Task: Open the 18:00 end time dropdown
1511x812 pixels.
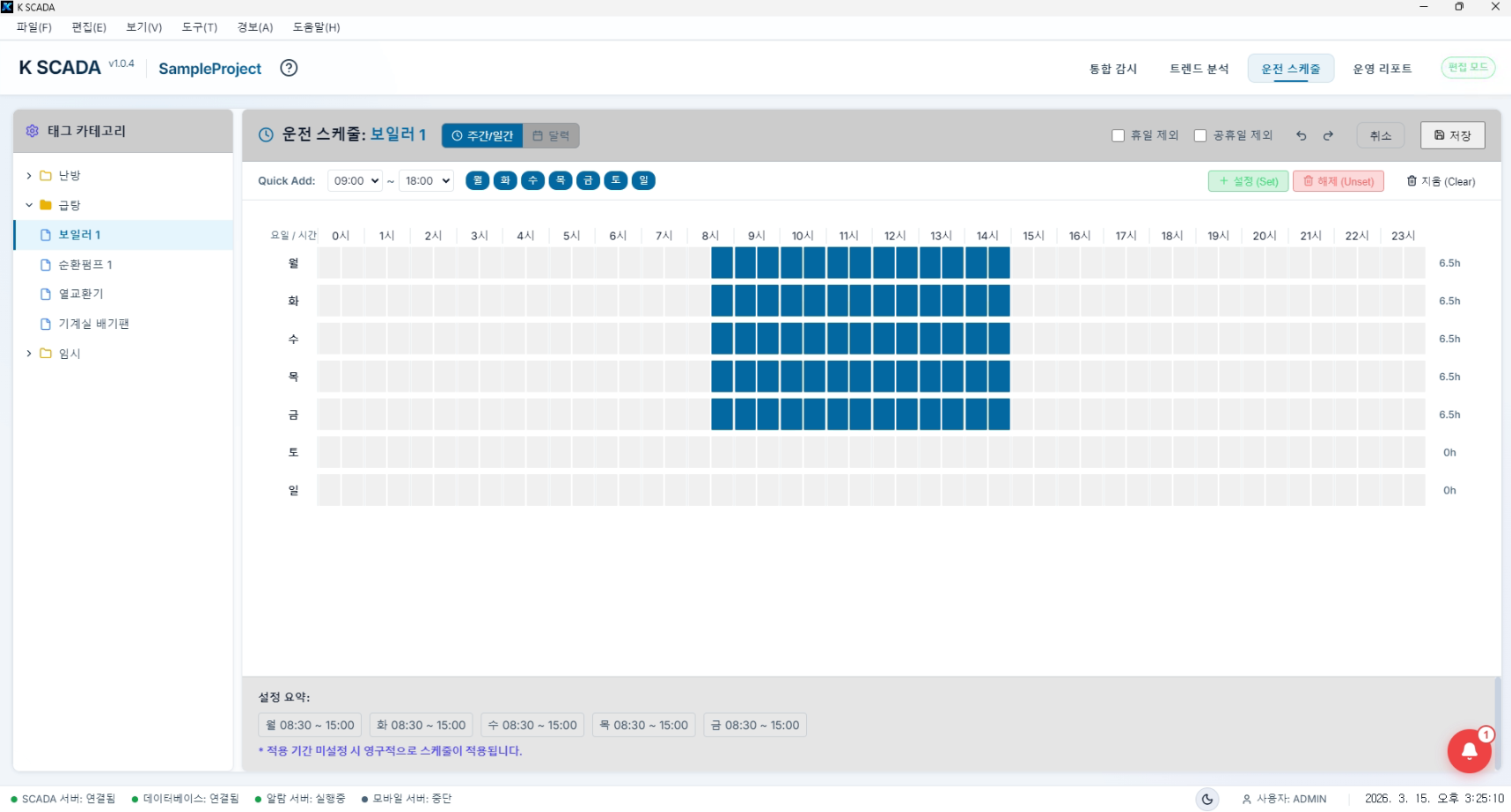Action: click(x=427, y=180)
